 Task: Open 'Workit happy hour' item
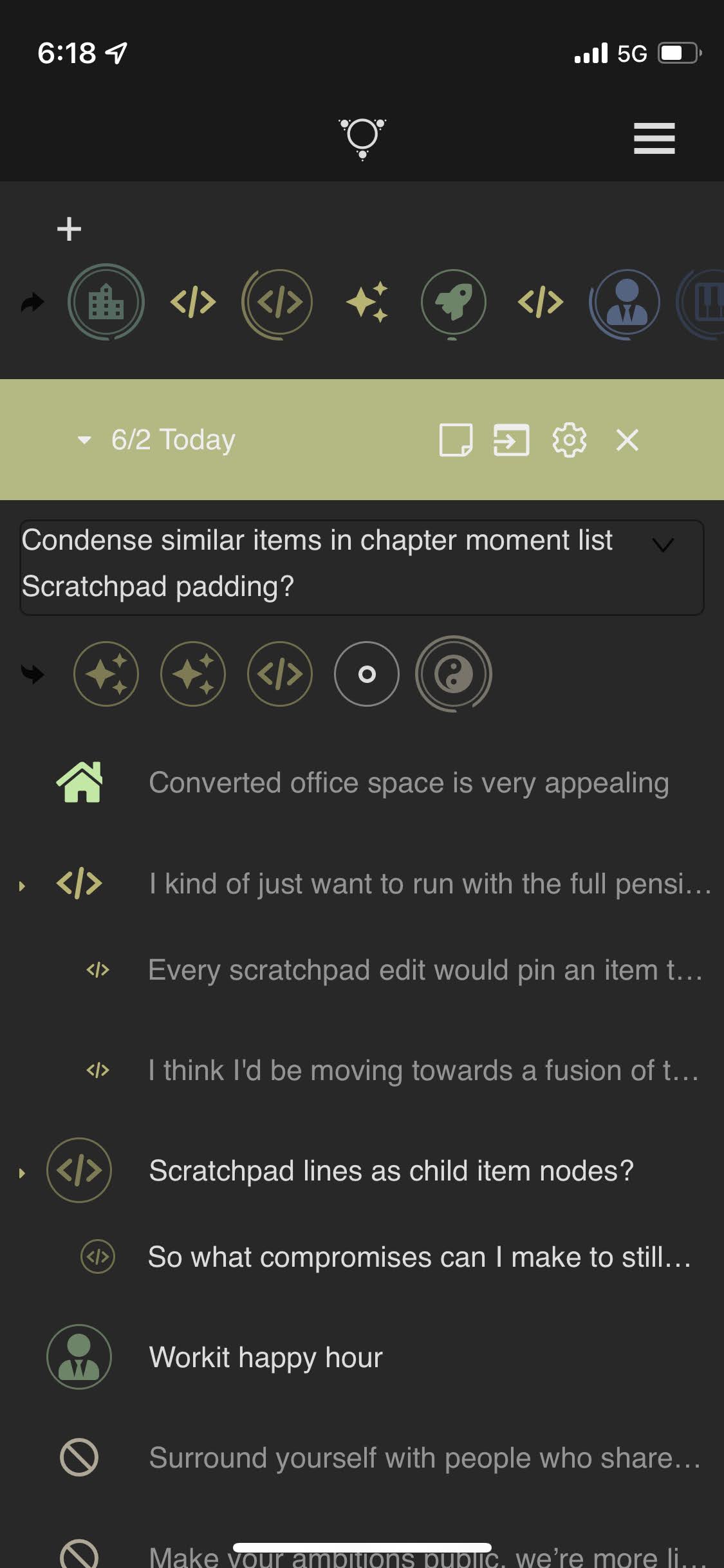tap(266, 1357)
